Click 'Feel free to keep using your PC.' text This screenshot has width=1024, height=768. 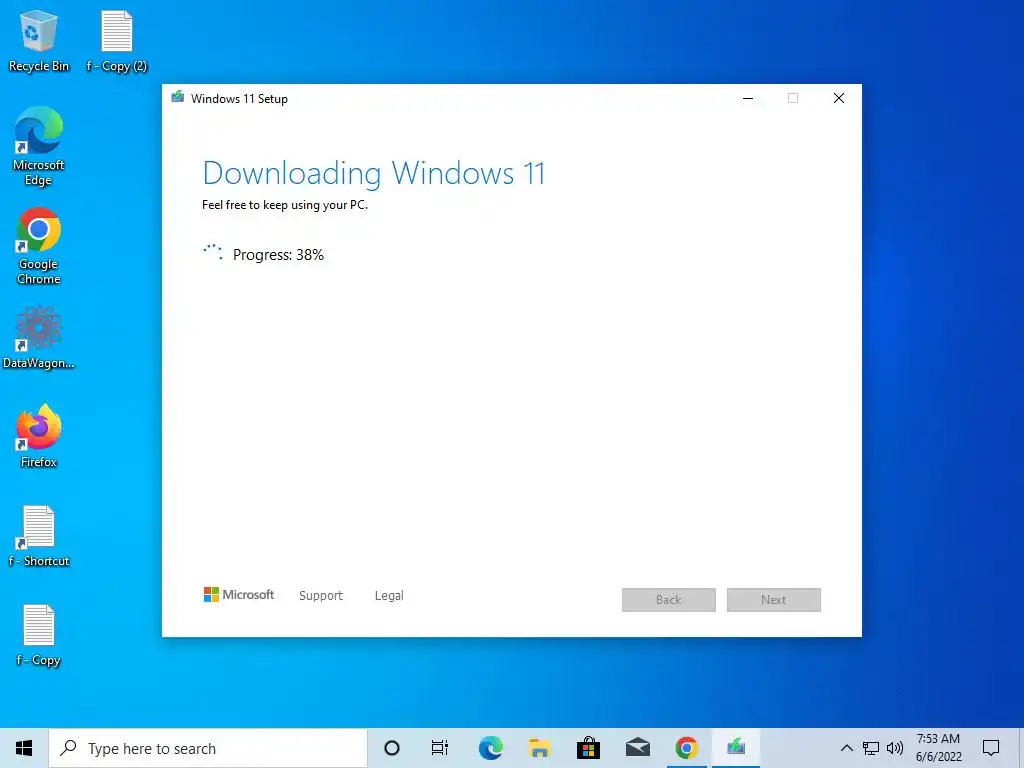point(285,205)
